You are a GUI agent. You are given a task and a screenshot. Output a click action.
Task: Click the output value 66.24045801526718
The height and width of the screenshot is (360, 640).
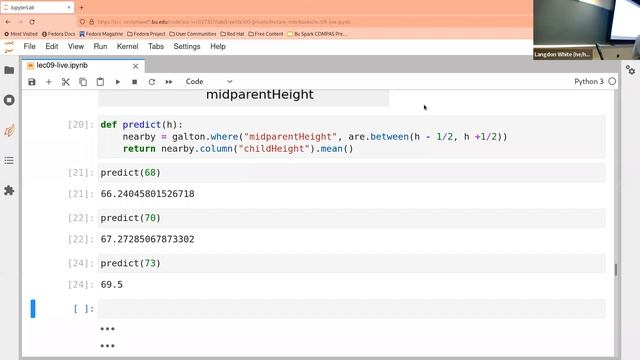[147, 194]
